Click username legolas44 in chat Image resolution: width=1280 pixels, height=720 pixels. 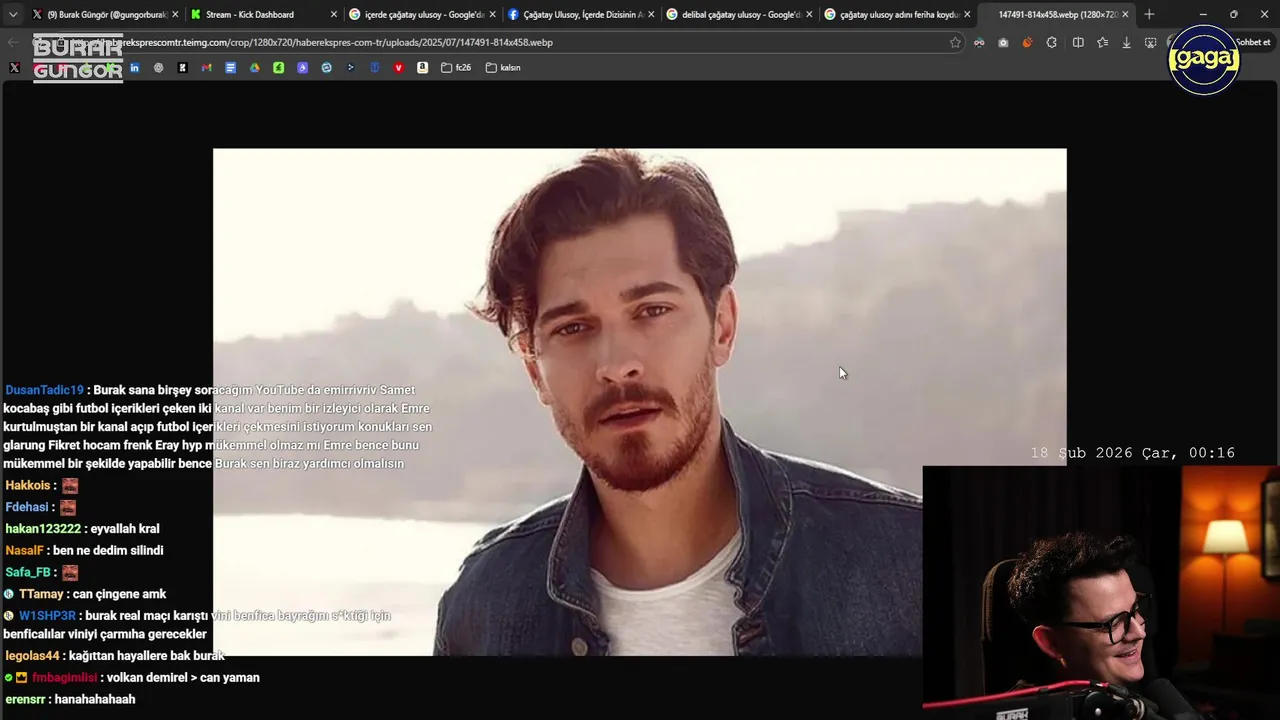(x=33, y=656)
